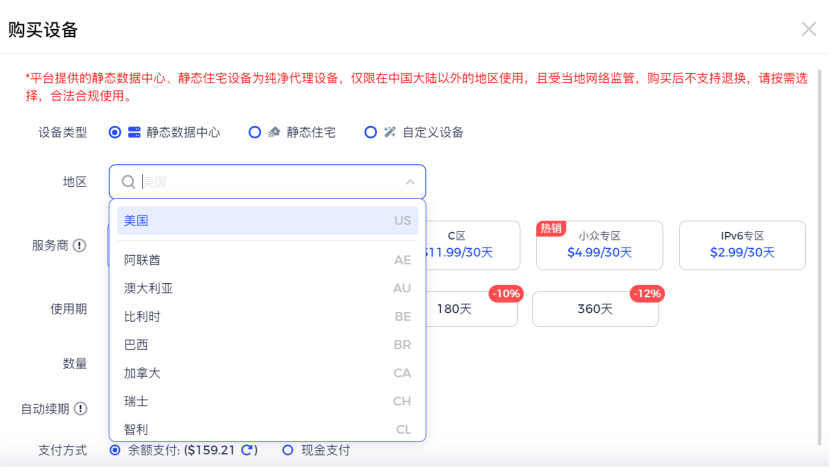Screen dimensions: 830x475
Task: Pick the 360天 usage period option
Action: pos(595,309)
